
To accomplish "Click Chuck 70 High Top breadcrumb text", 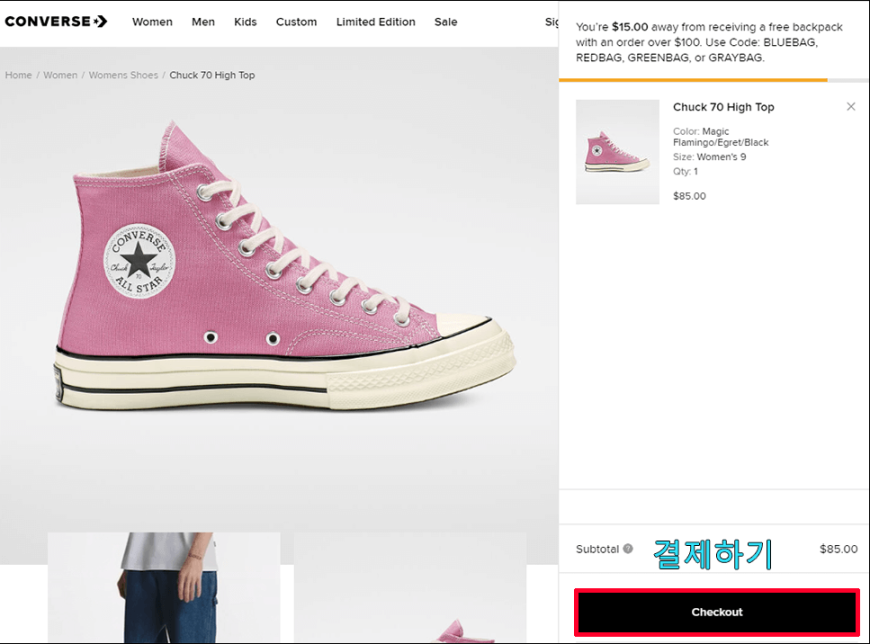I will tap(212, 75).
